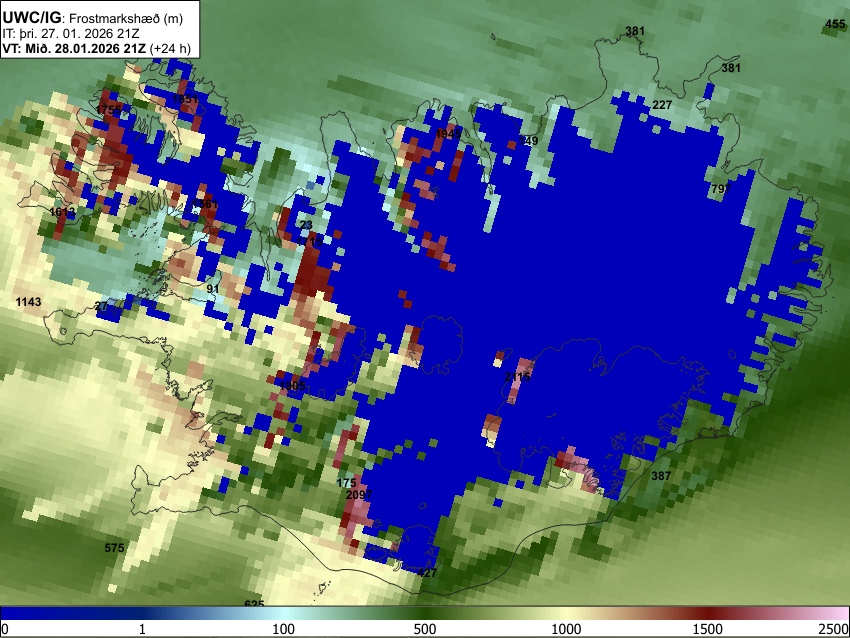
Task: Click the Frostmarkshæð (m) title text
Action: (126, 18)
